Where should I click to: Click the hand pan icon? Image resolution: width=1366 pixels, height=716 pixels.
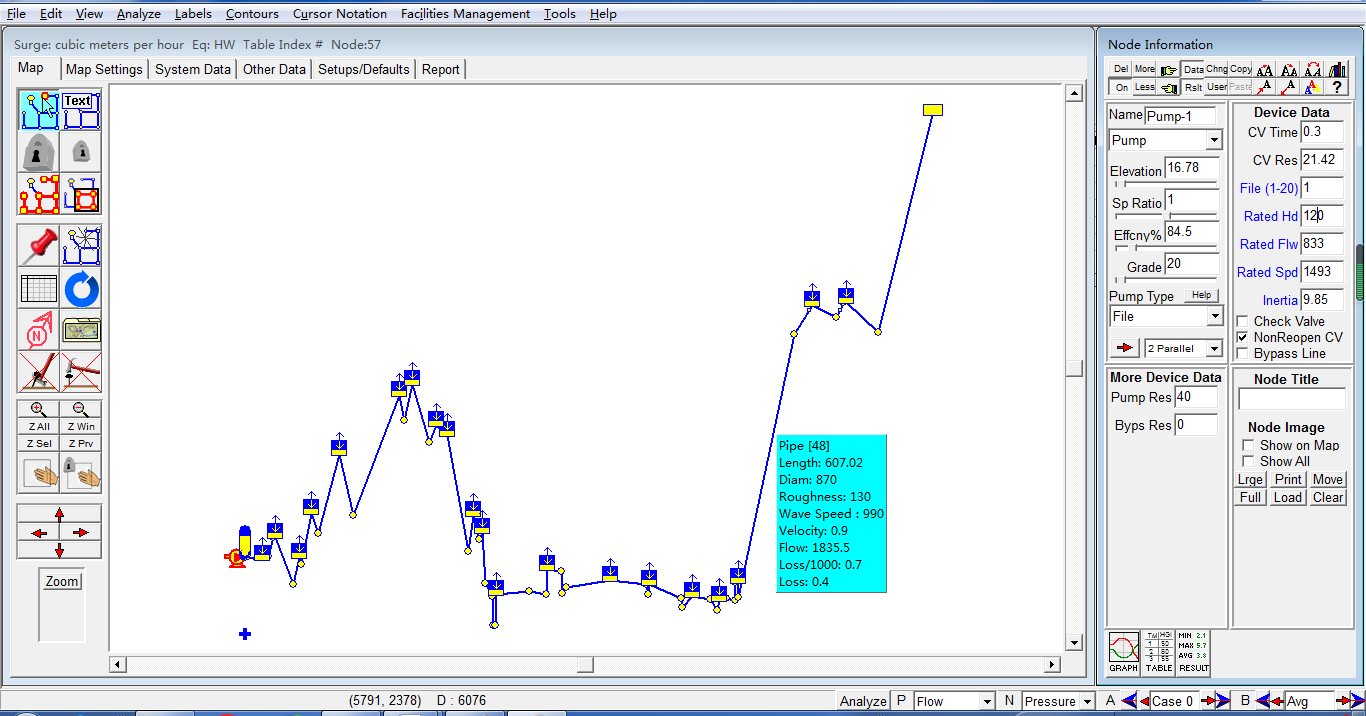point(38,474)
